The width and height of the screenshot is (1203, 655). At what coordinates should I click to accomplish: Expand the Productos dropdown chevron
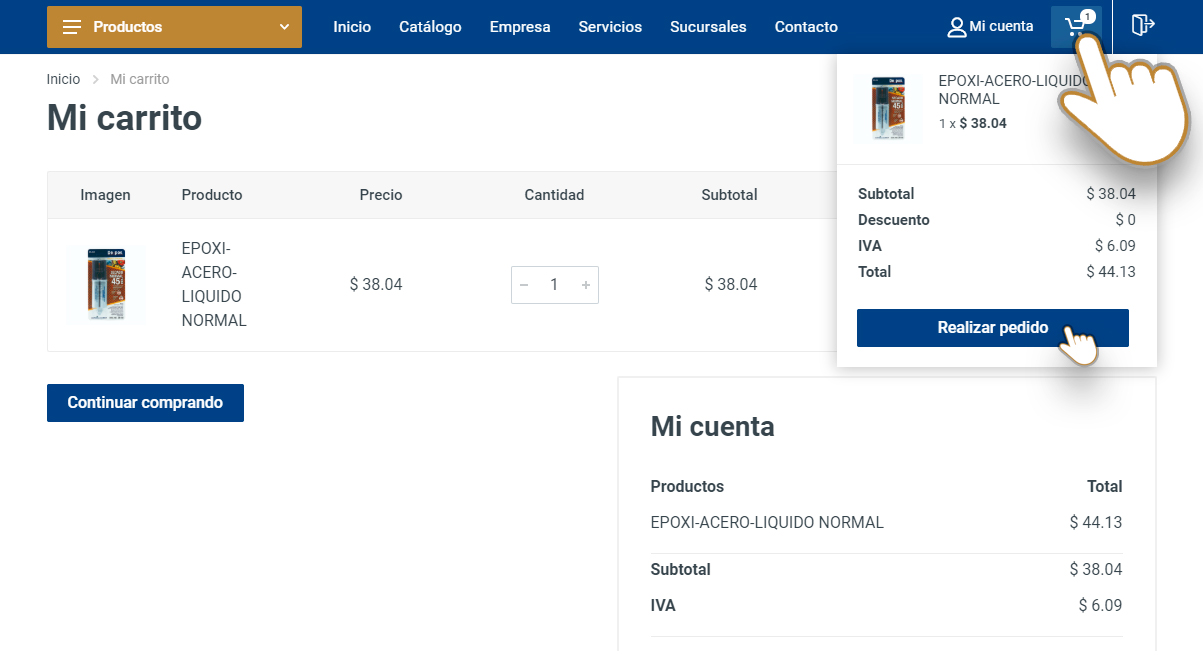[x=284, y=27]
